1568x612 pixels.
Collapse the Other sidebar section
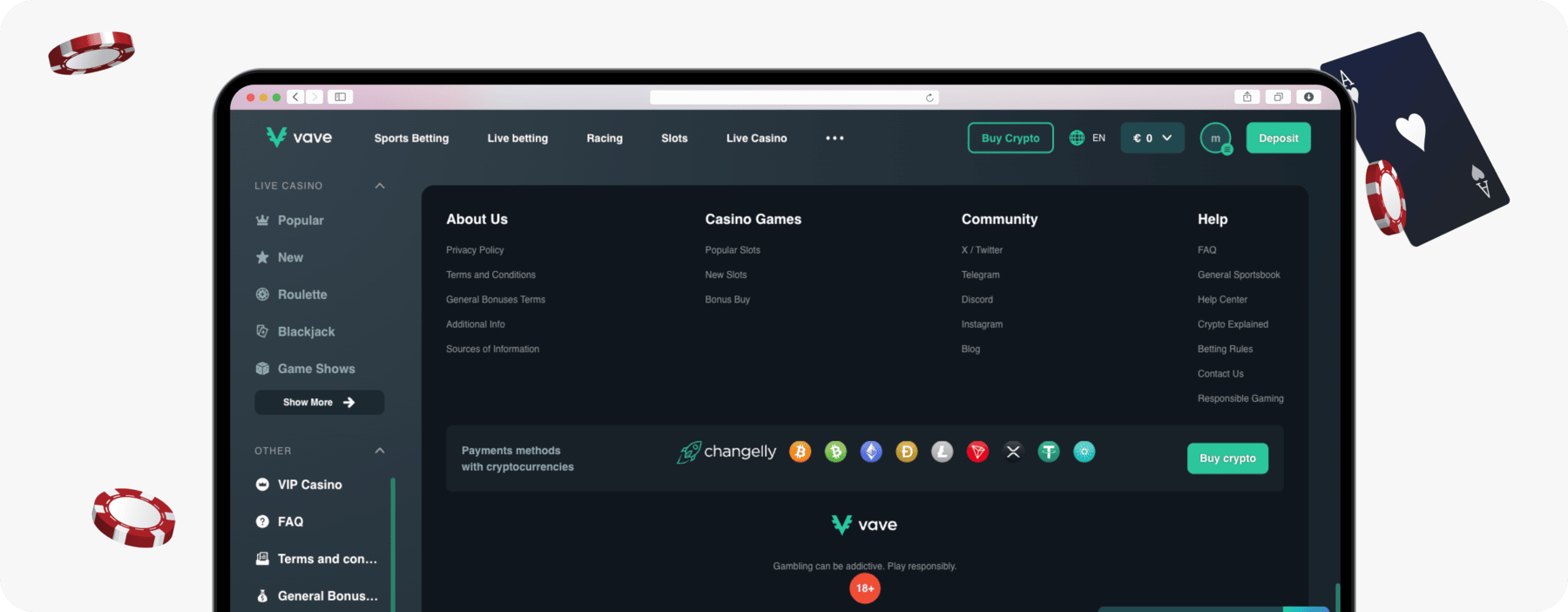[x=380, y=451]
